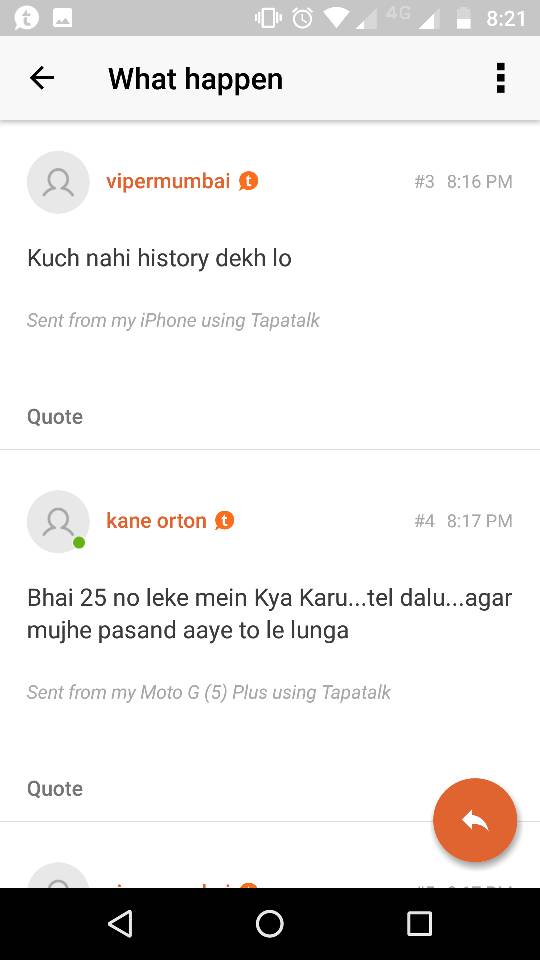Tap the 'What happen' thread title

[195, 79]
